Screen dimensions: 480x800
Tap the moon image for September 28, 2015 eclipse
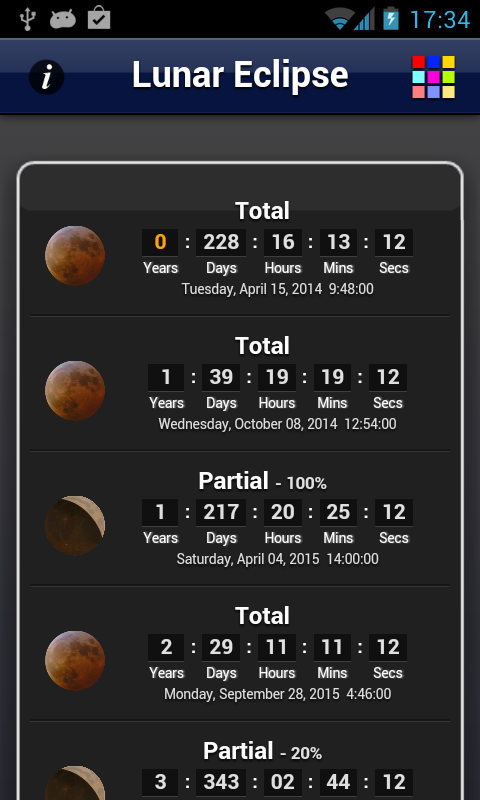[x=75, y=661]
